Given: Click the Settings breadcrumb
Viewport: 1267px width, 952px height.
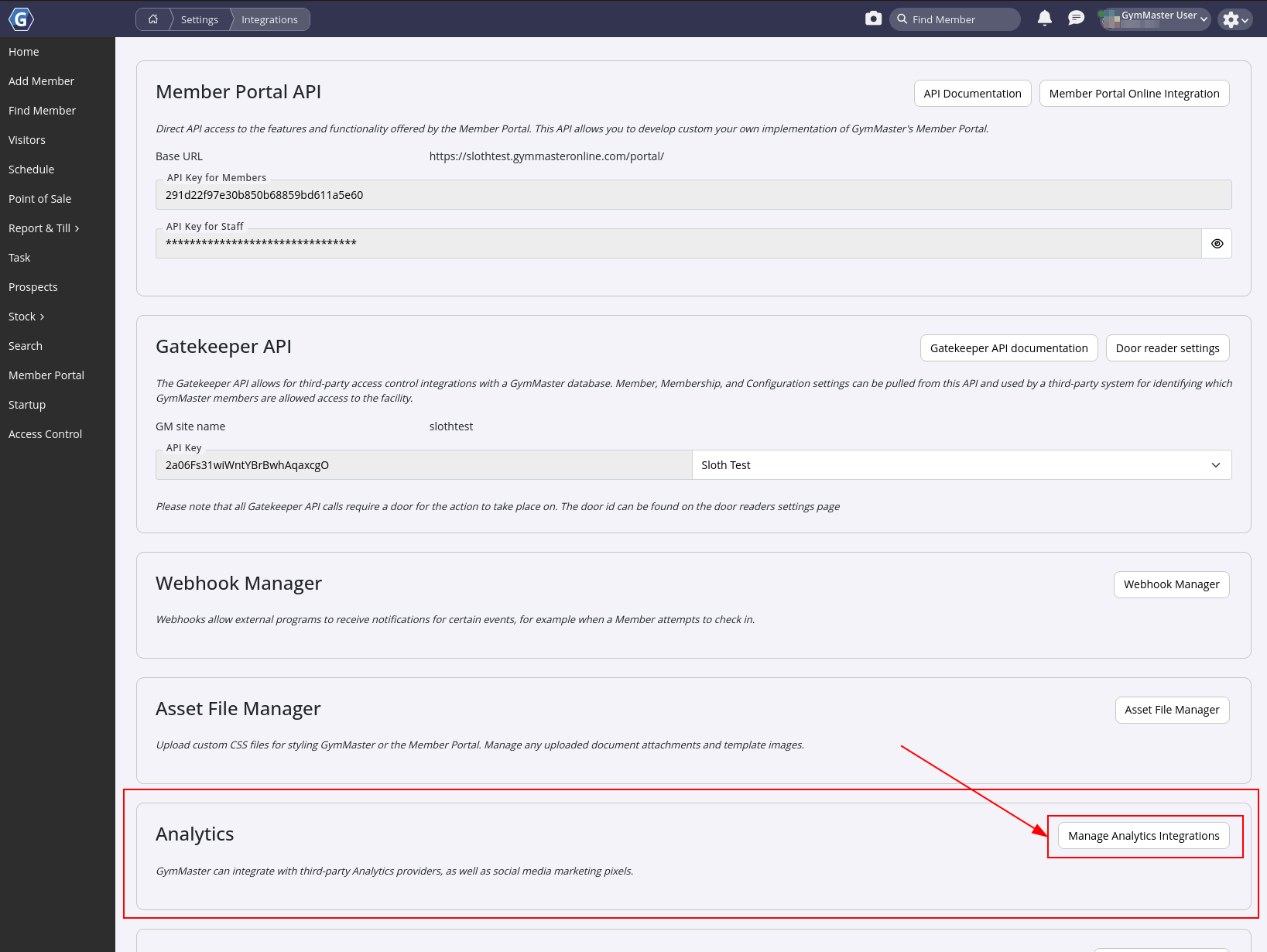Looking at the screenshot, I should click(x=199, y=19).
